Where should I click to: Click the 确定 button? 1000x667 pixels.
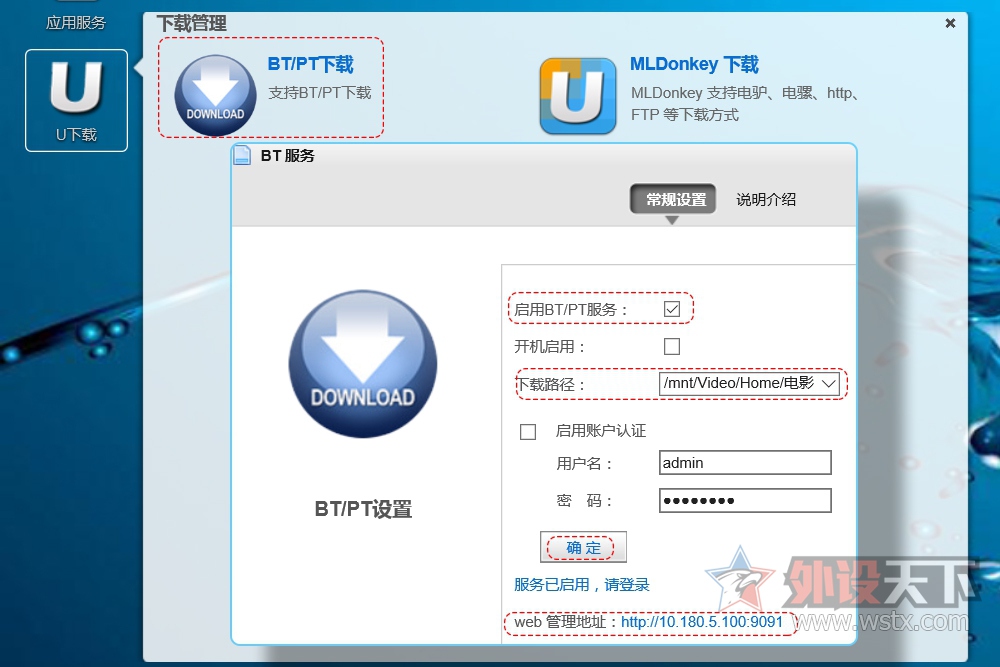pyautogui.click(x=583, y=547)
